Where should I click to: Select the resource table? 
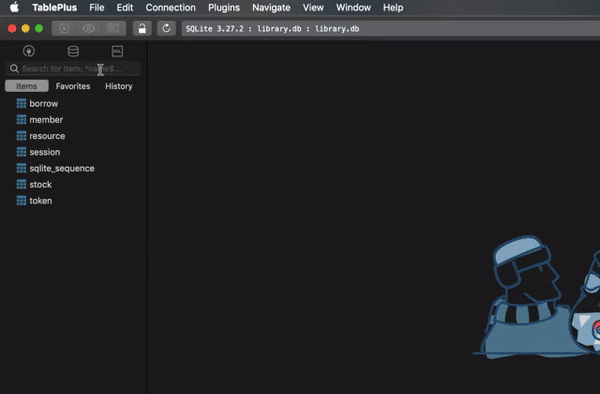pos(47,136)
